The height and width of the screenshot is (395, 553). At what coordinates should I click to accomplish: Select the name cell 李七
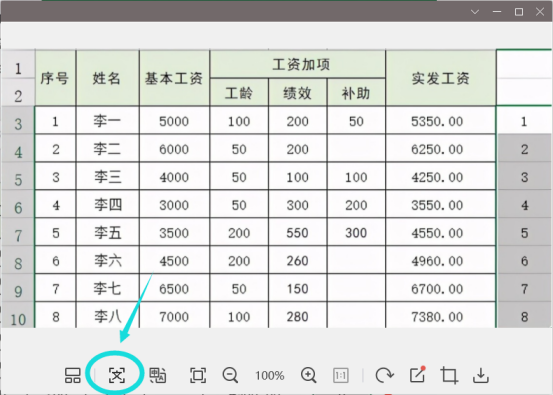(108, 288)
